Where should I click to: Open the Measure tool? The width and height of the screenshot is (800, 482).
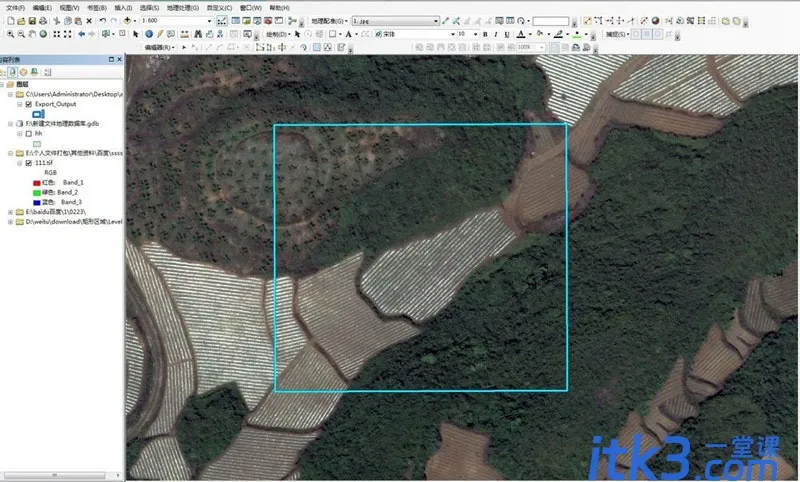[x=184, y=34]
